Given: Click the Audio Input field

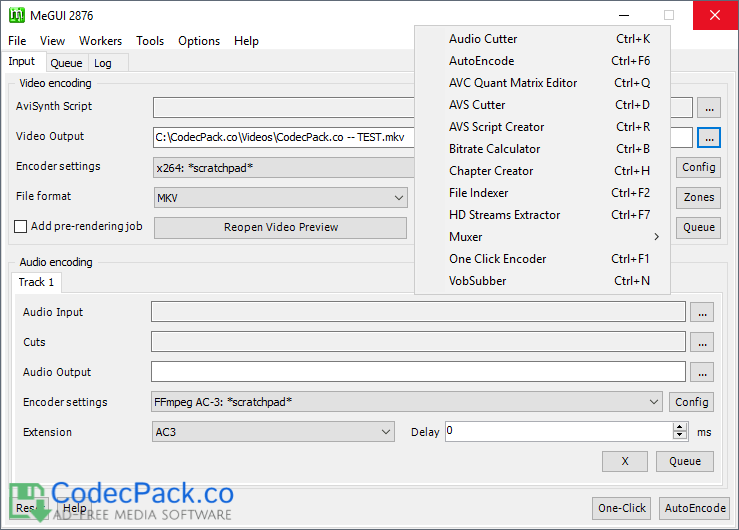Looking at the screenshot, I should point(418,312).
